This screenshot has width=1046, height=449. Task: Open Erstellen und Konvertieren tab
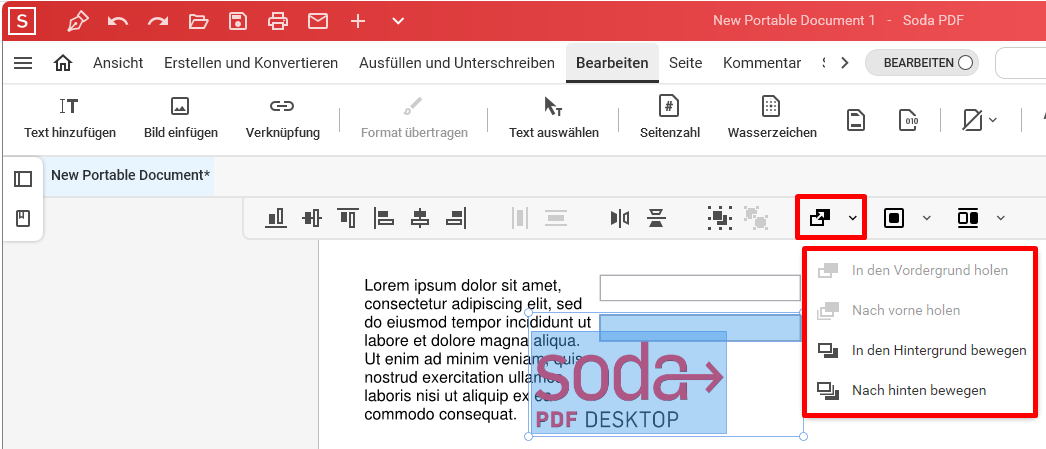(x=251, y=63)
